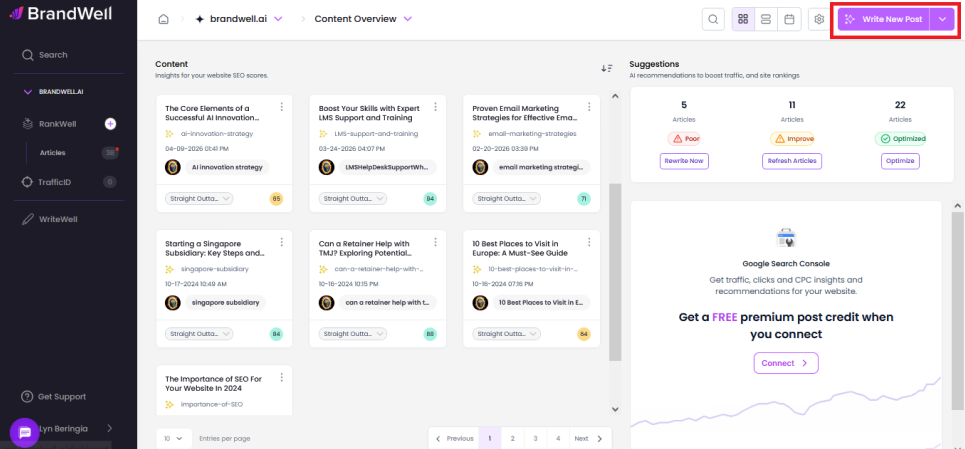
Task: Open Straight Outta dropdown on Email Marketing card
Action: tap(507, 199)
